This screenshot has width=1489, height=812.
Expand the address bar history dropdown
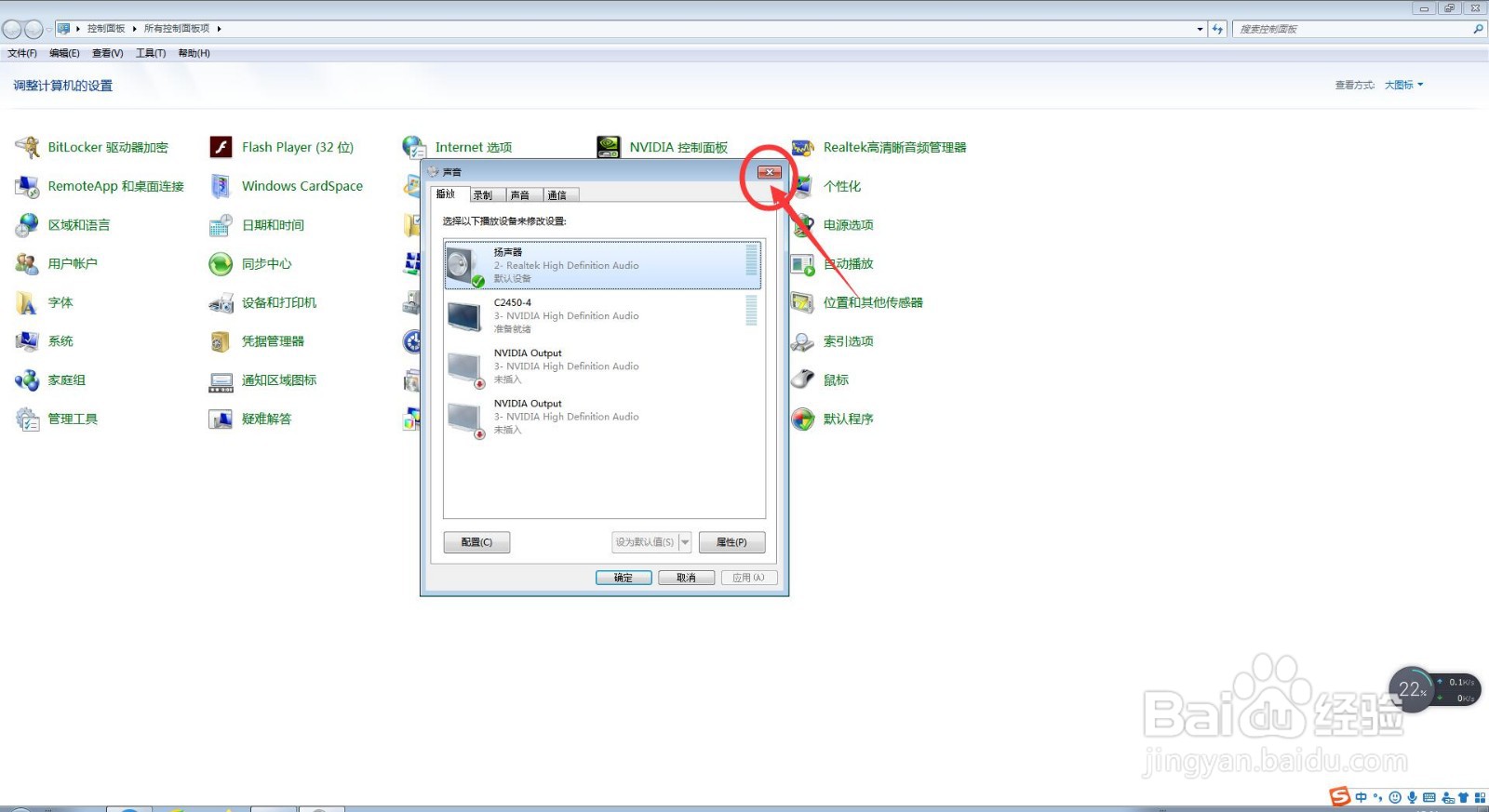pos(1200,29)
